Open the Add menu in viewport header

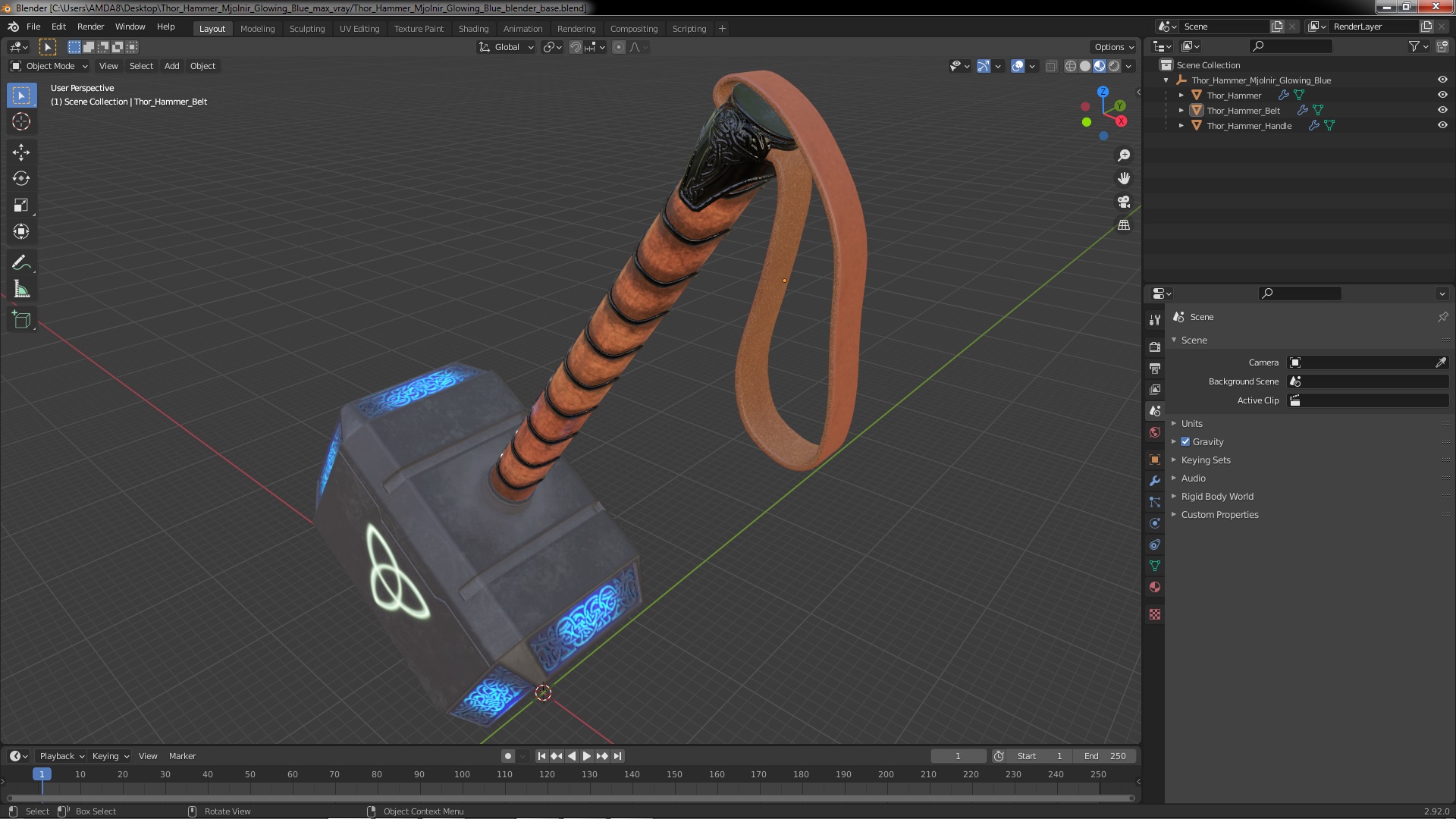172,66
